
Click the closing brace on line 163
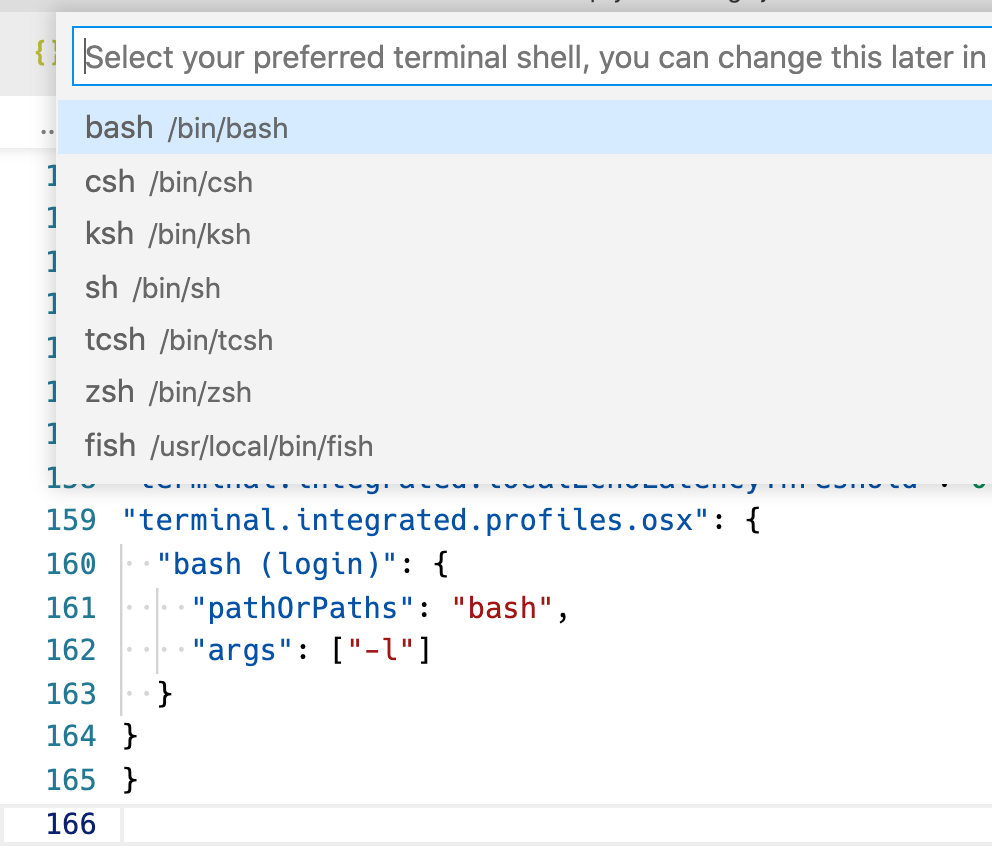(x=165, y=693)
